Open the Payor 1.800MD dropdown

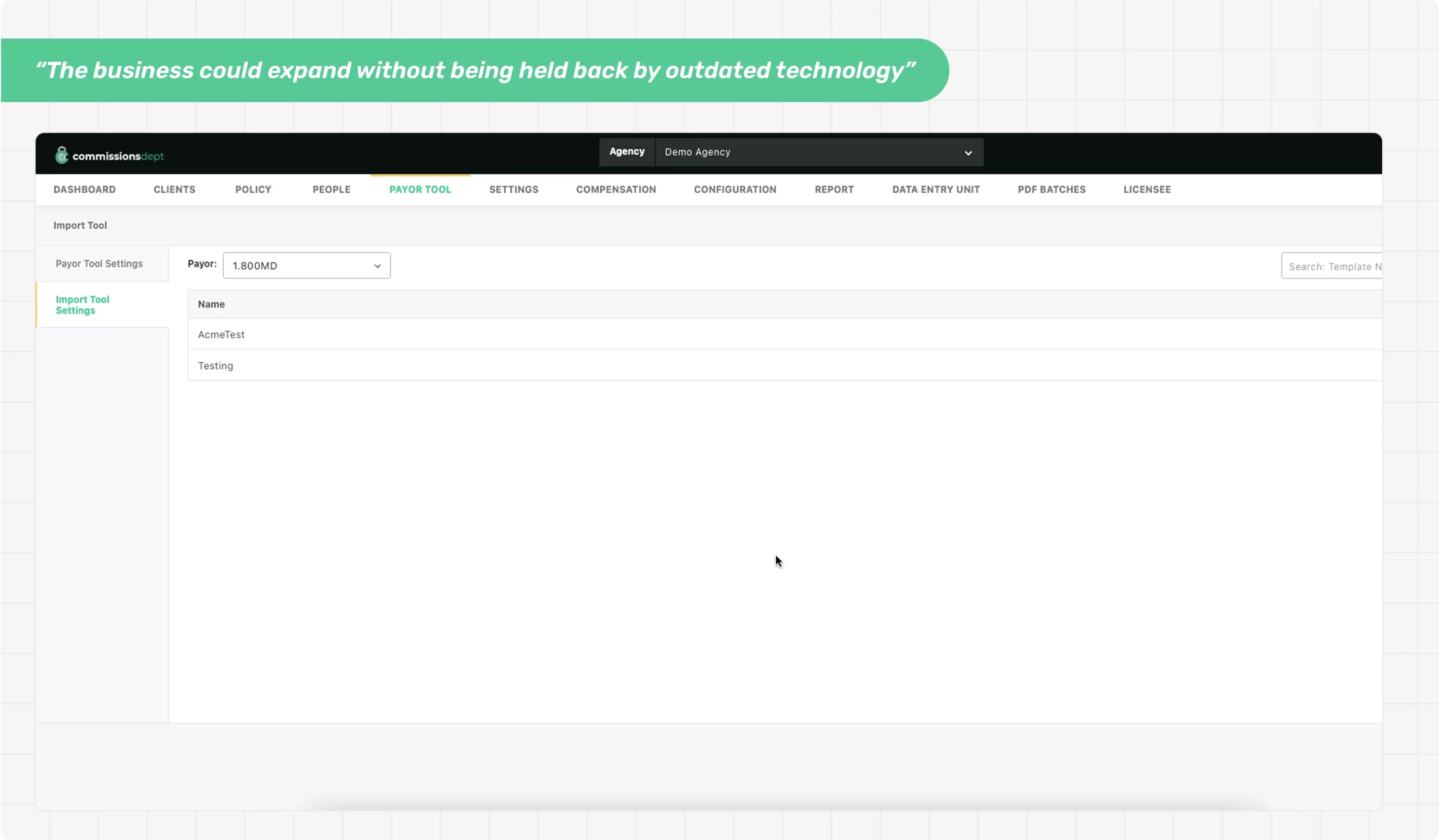307,266
